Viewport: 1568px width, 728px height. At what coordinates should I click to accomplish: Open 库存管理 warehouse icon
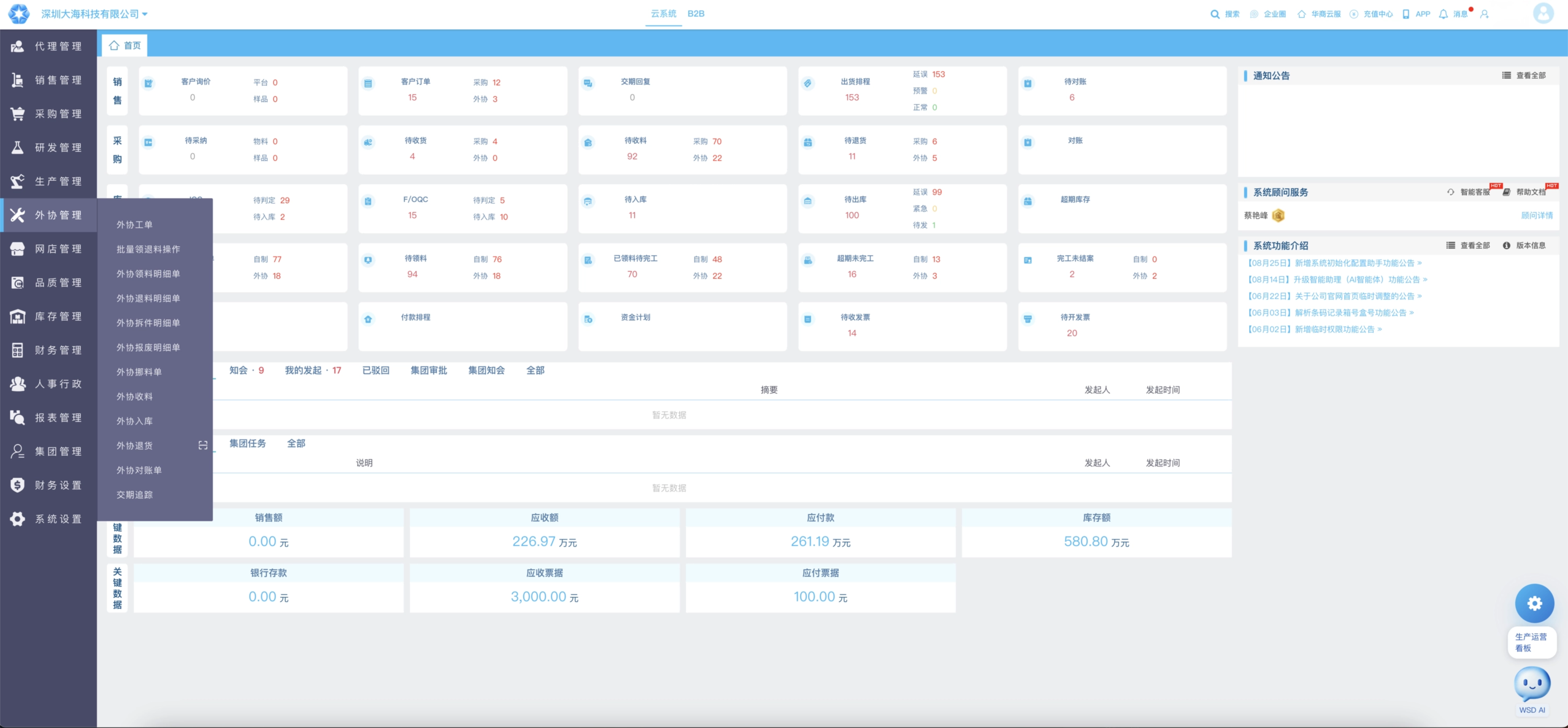coord(18,316)
